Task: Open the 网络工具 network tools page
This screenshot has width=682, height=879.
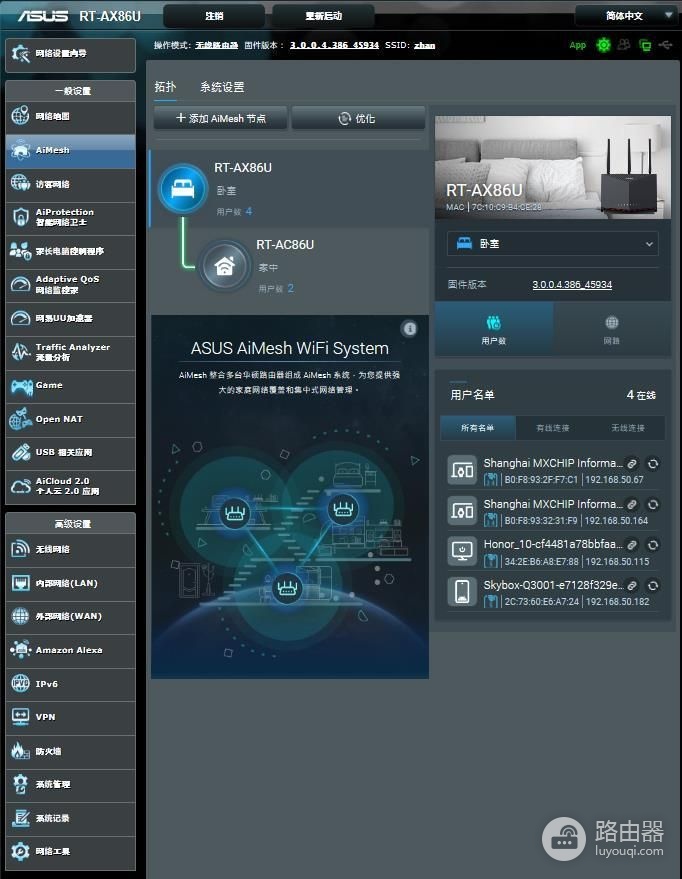Action: coord(71,852)
